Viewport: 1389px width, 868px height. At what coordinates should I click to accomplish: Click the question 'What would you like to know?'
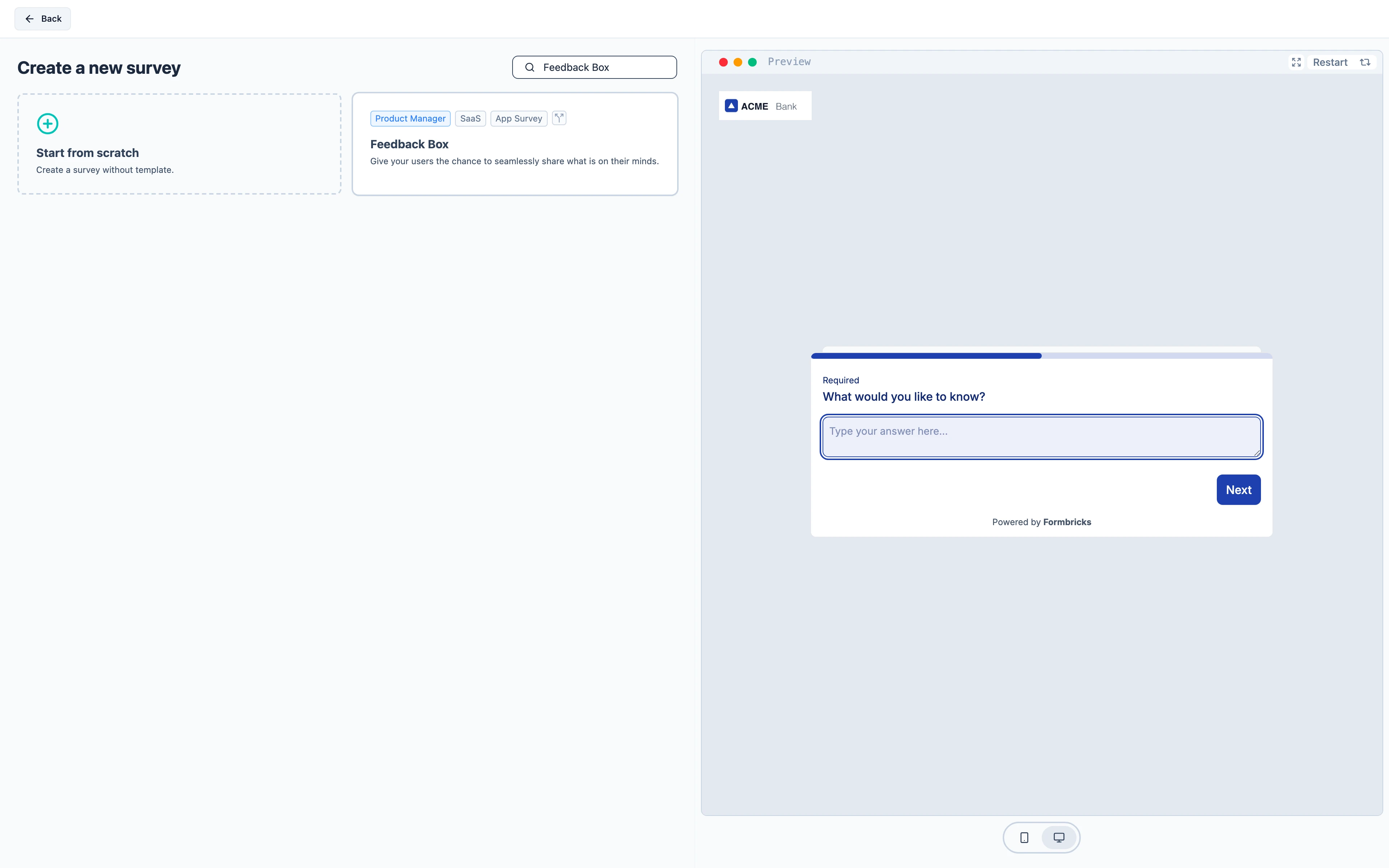[x=904, y=397]
